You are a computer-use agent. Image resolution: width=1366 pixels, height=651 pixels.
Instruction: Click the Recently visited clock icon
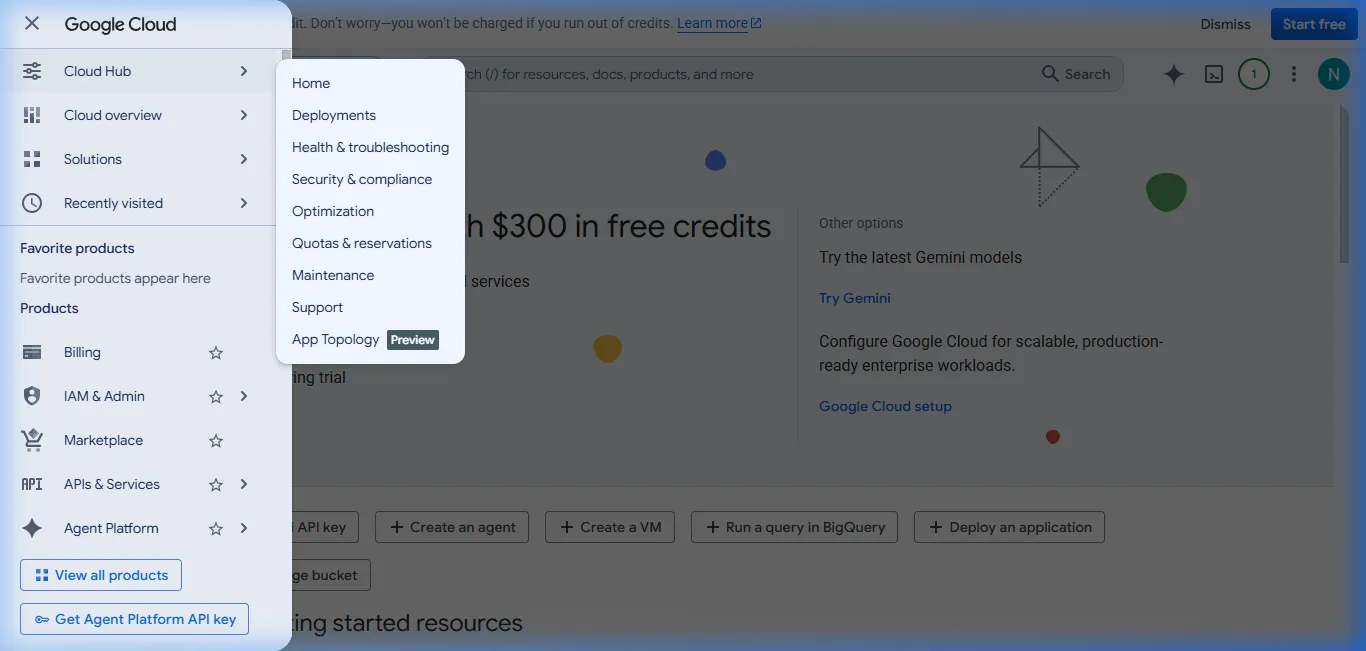(x=32, y=203)
